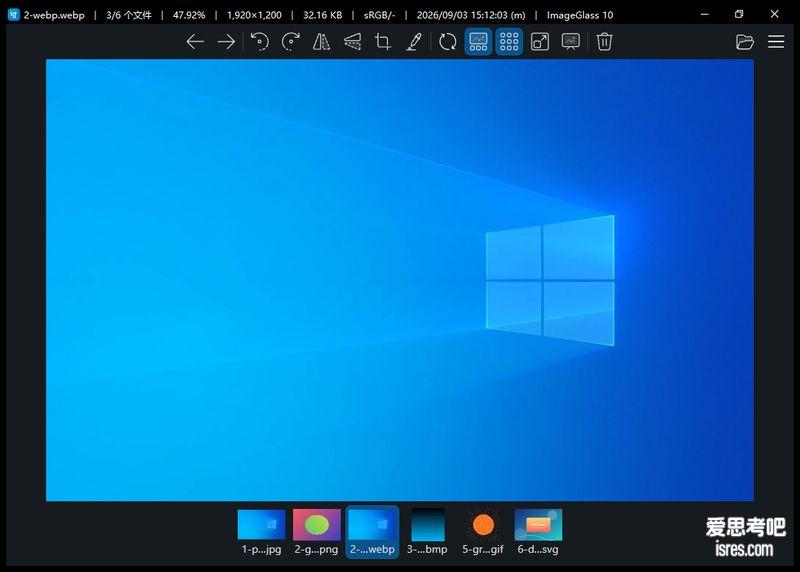Click the Refresh/reload image icon
The width and height of the screenshot is (800, 572).
pos(447,42)
